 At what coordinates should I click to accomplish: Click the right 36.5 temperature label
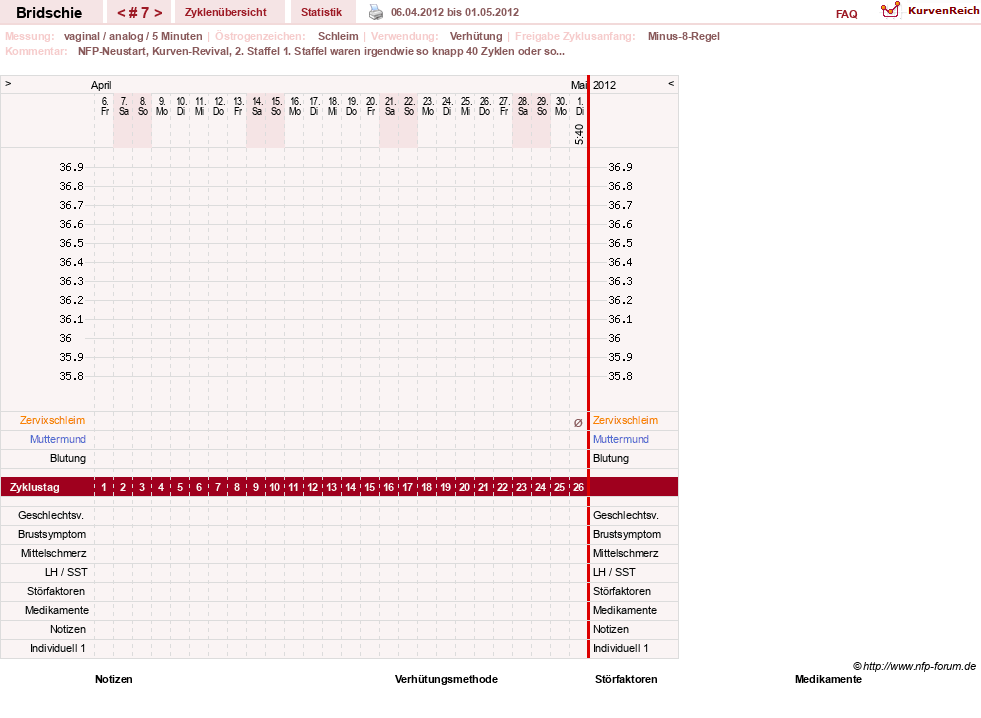[621, 243]
